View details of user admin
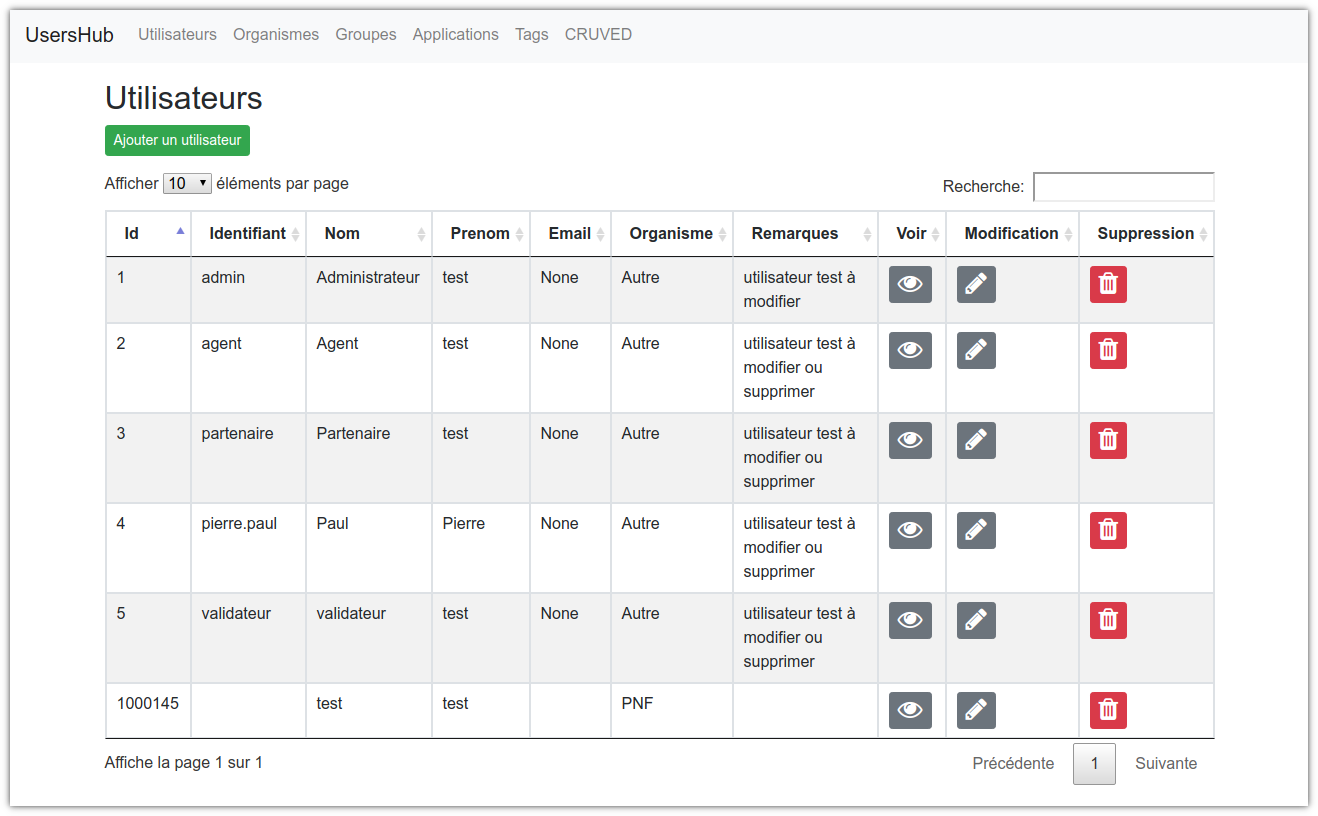 [x=910, y=285]
